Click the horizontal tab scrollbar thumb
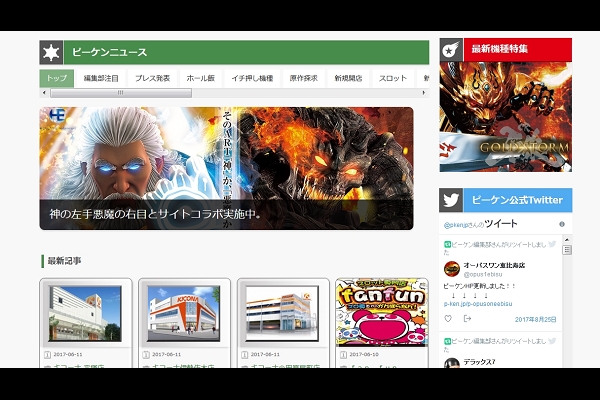 120,93
